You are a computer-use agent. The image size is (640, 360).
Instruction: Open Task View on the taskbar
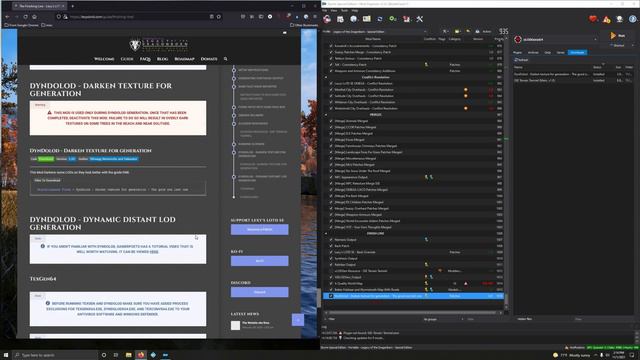pyautogui.click(x=116, y=355)
